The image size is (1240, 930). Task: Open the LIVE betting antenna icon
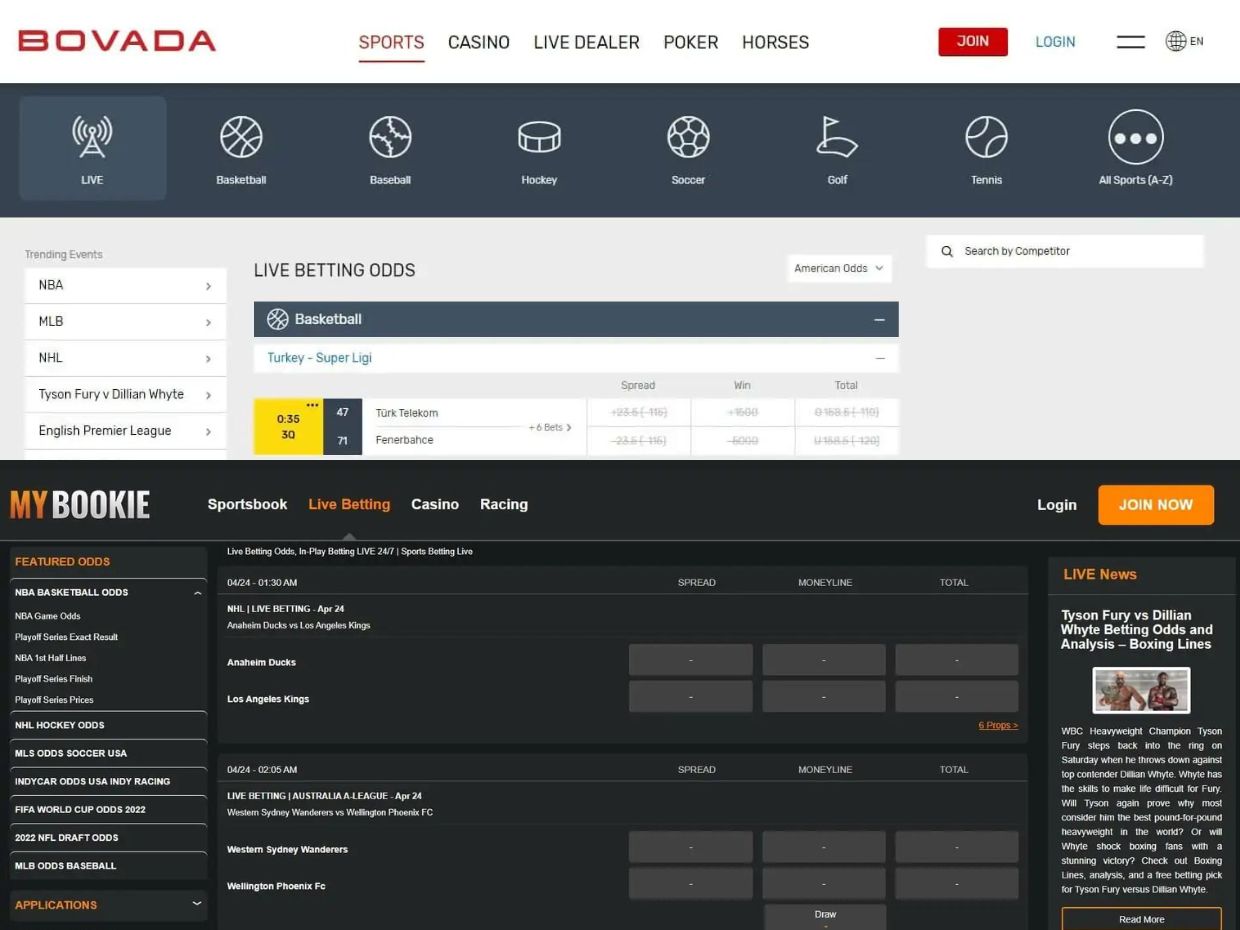92,138
